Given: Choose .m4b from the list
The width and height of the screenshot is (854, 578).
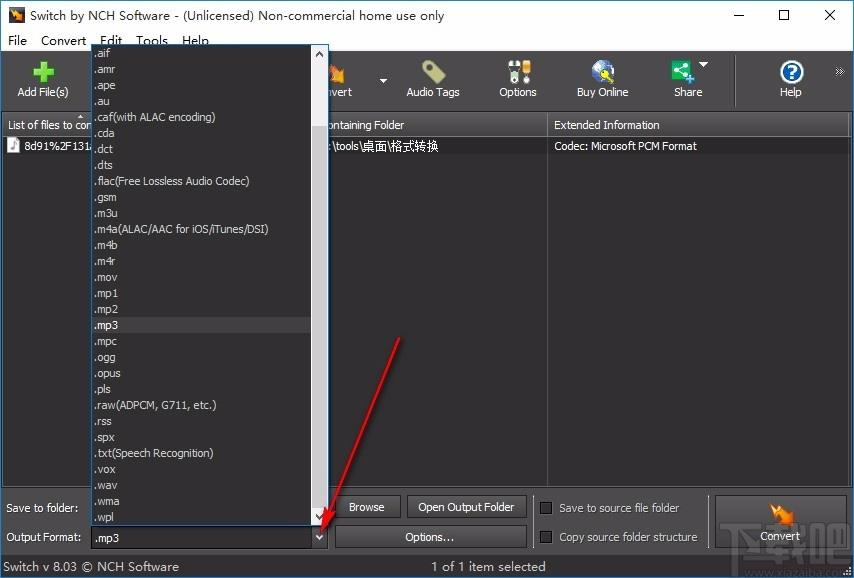Looking at the screenshot, I should point(200,245).
